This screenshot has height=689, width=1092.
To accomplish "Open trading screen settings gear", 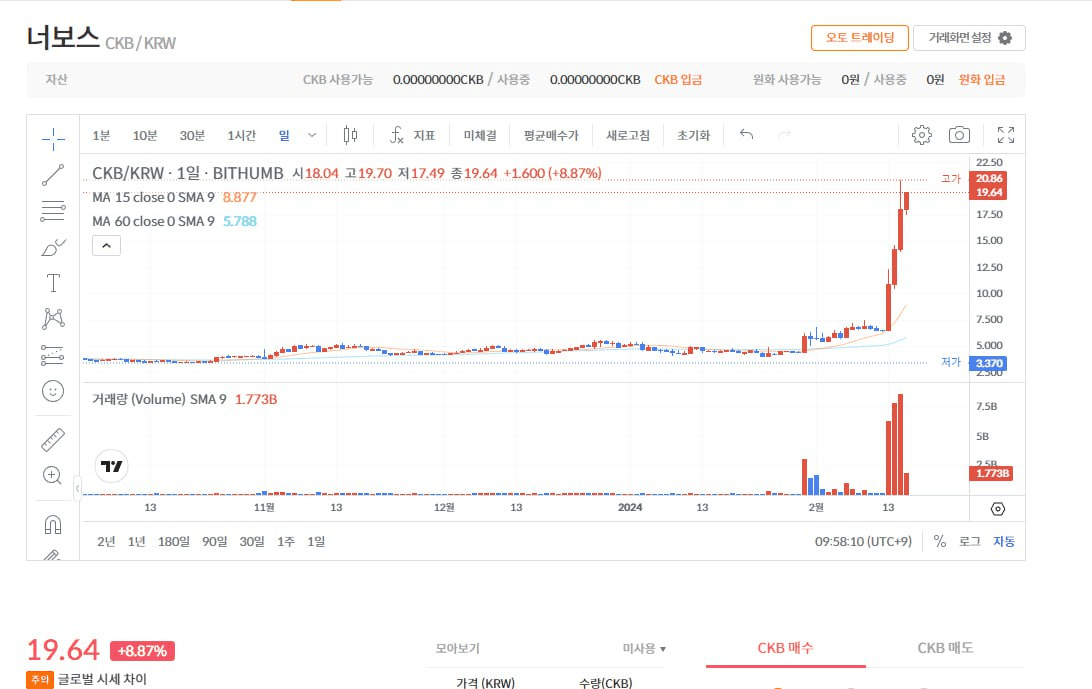I will point(1004,38).
